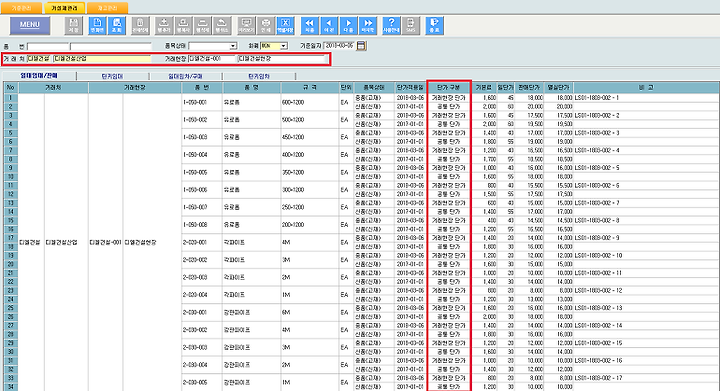720x391 pixels.
Task: Click the 거래처 code field
Action: (x=39, y=59)
